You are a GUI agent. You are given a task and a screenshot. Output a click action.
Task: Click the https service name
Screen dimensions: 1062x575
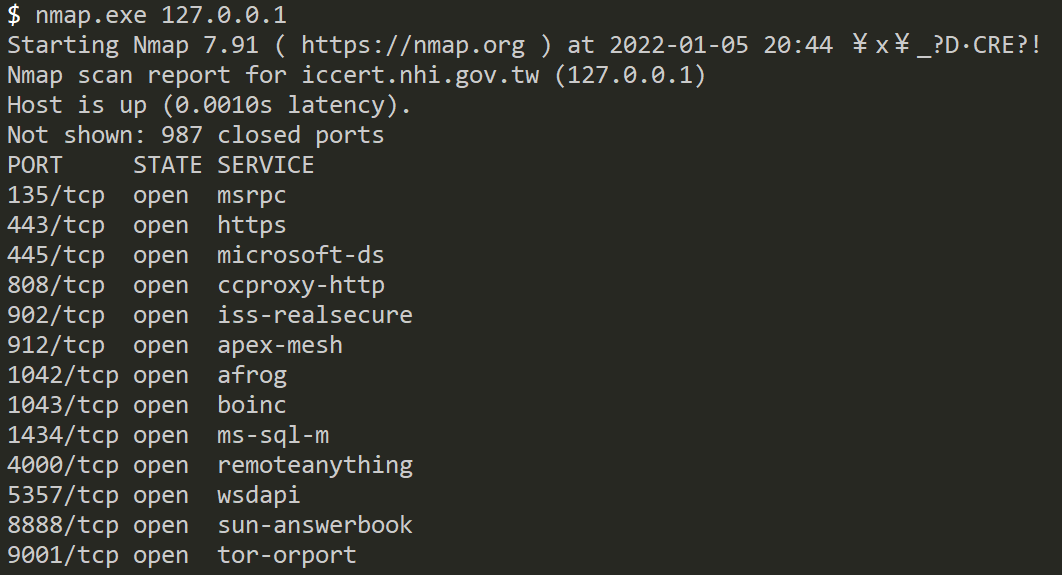[251, 225]
